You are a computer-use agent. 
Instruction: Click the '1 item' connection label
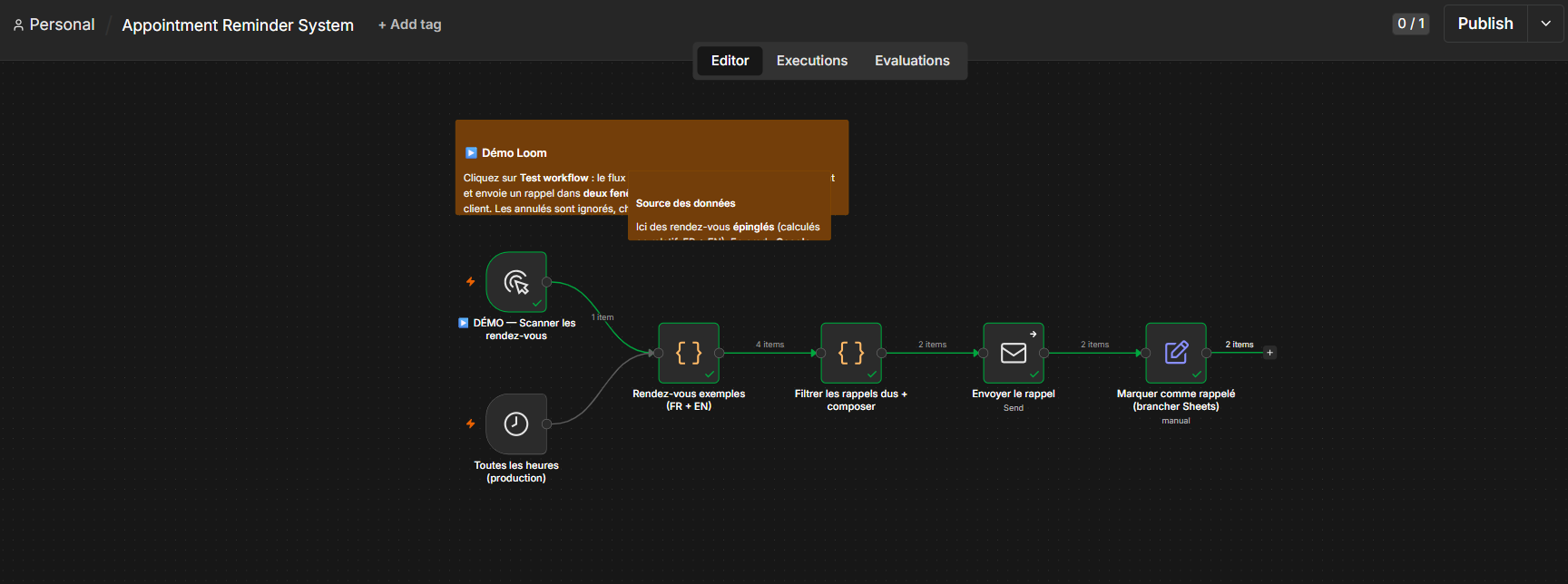[603, 317]
